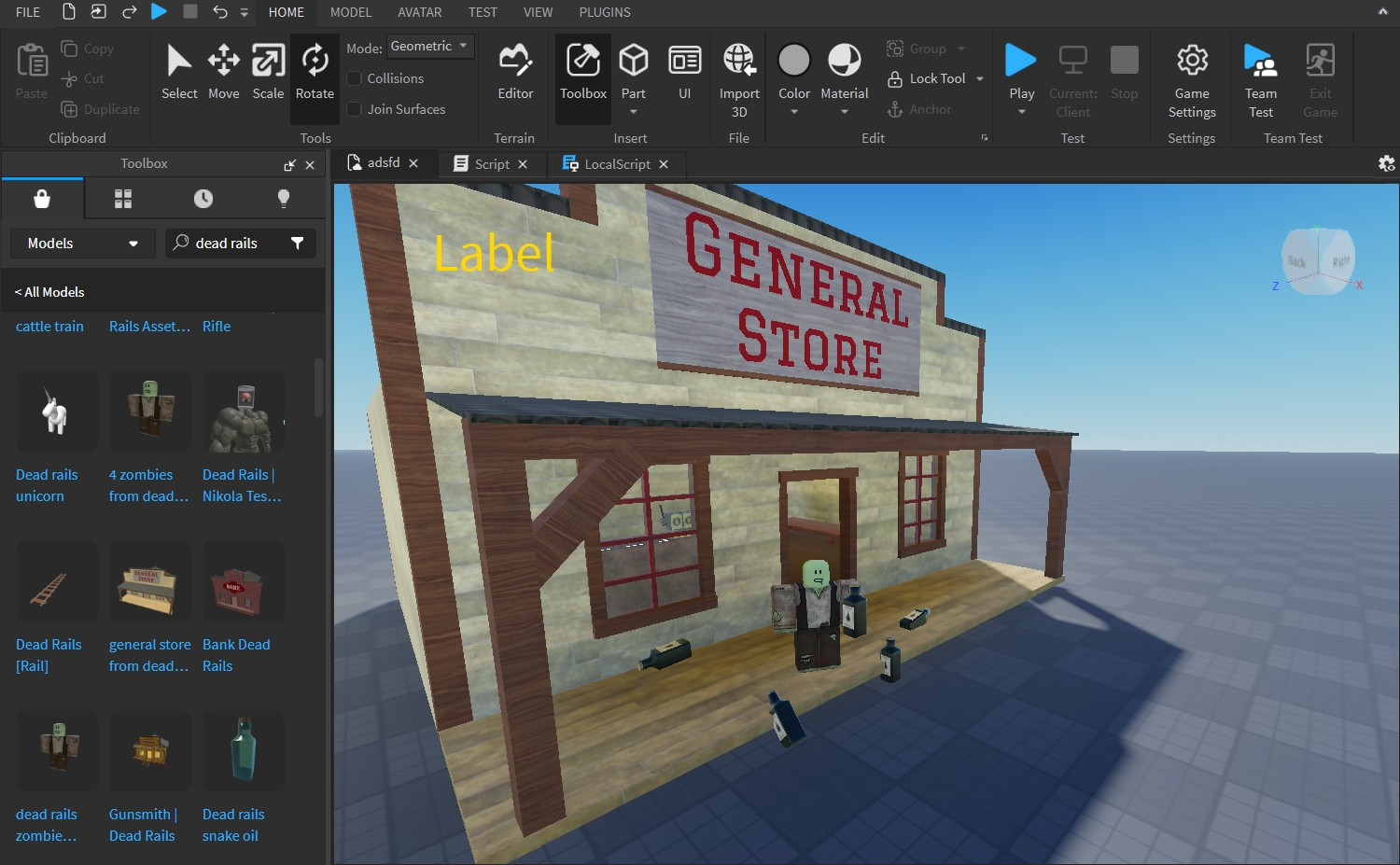This screenshot has height=865, width=1400.
Task: Go back to All Models
Action: click(49, 292)
